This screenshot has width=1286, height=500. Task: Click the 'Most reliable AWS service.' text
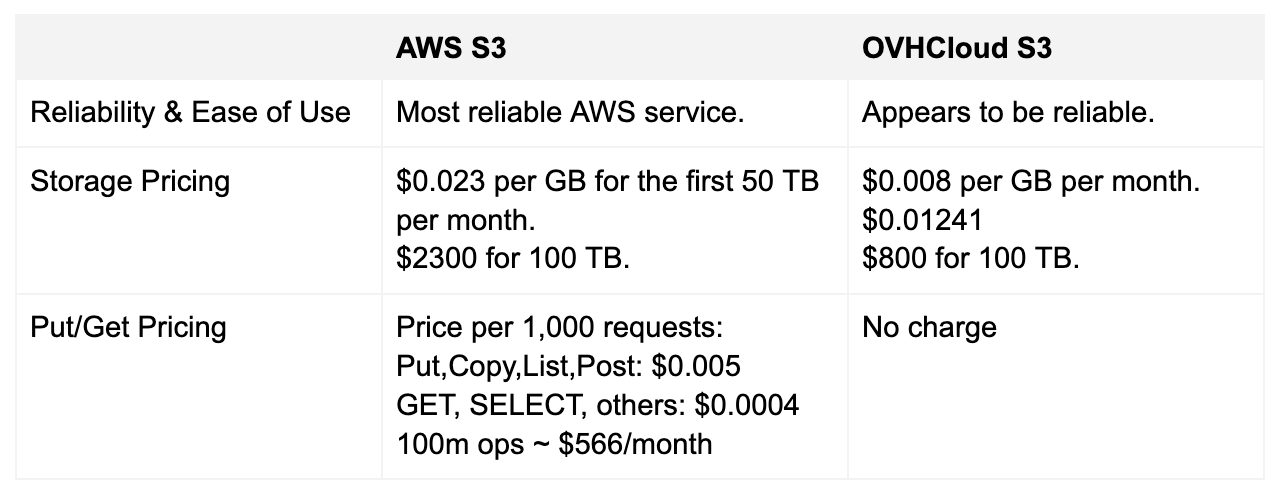click(570, 112)
